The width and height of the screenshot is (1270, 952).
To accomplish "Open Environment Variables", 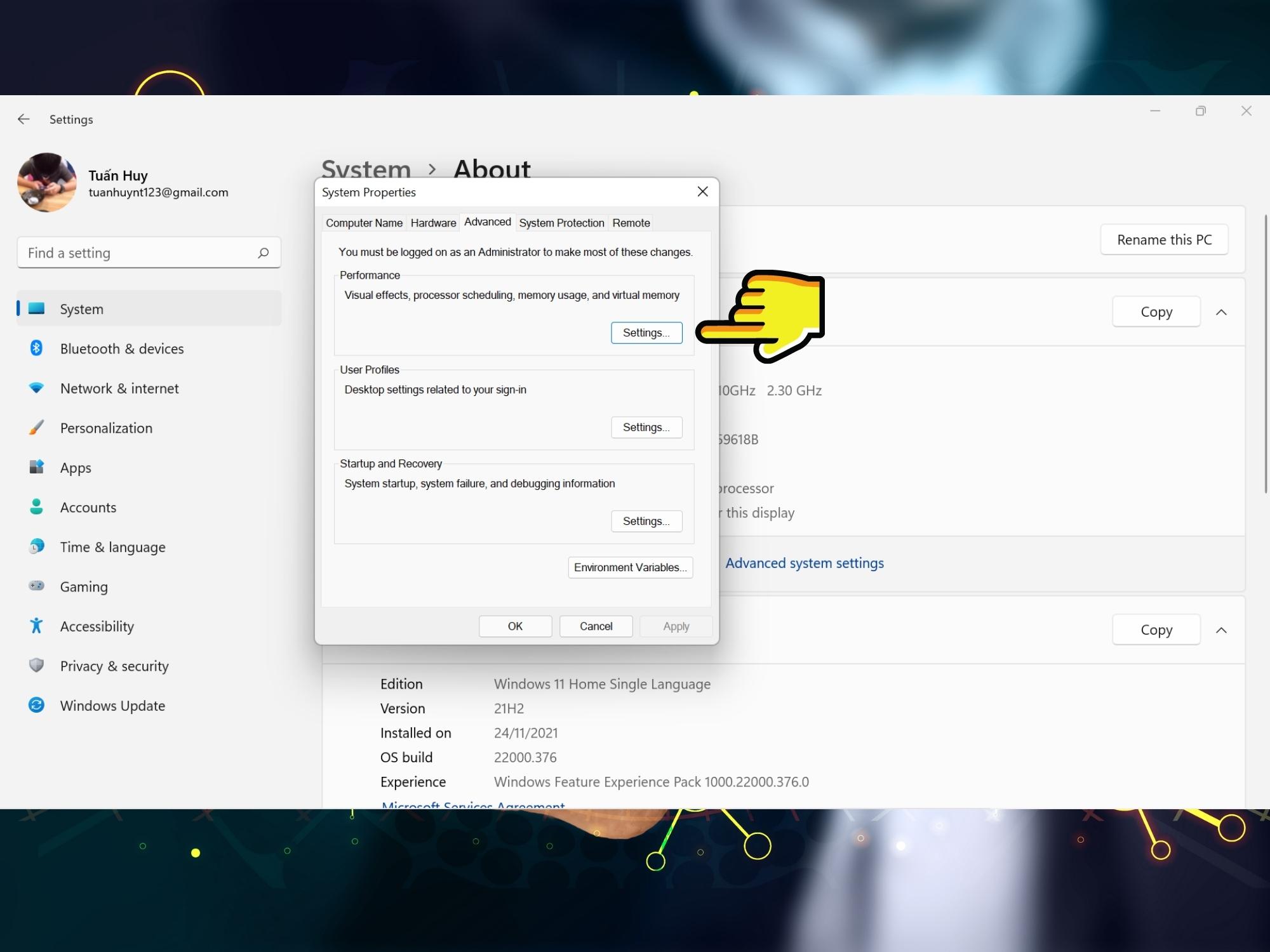I will 631,567.
